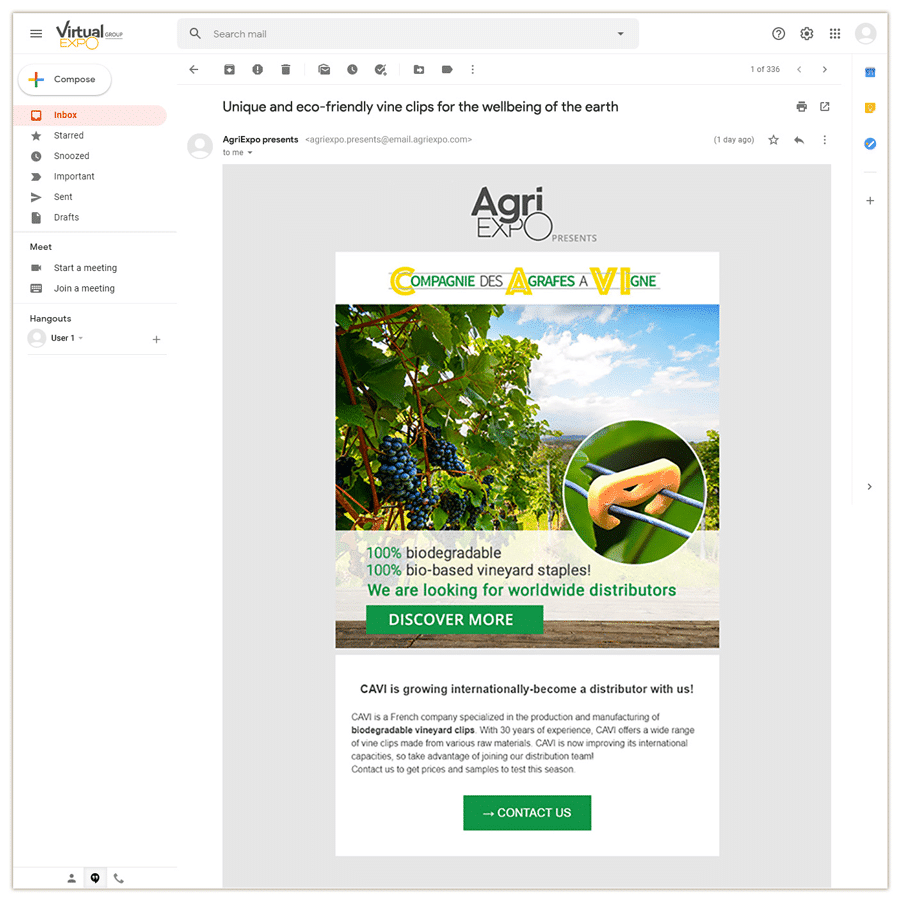Select Inbox folder

tap(90, 115)
